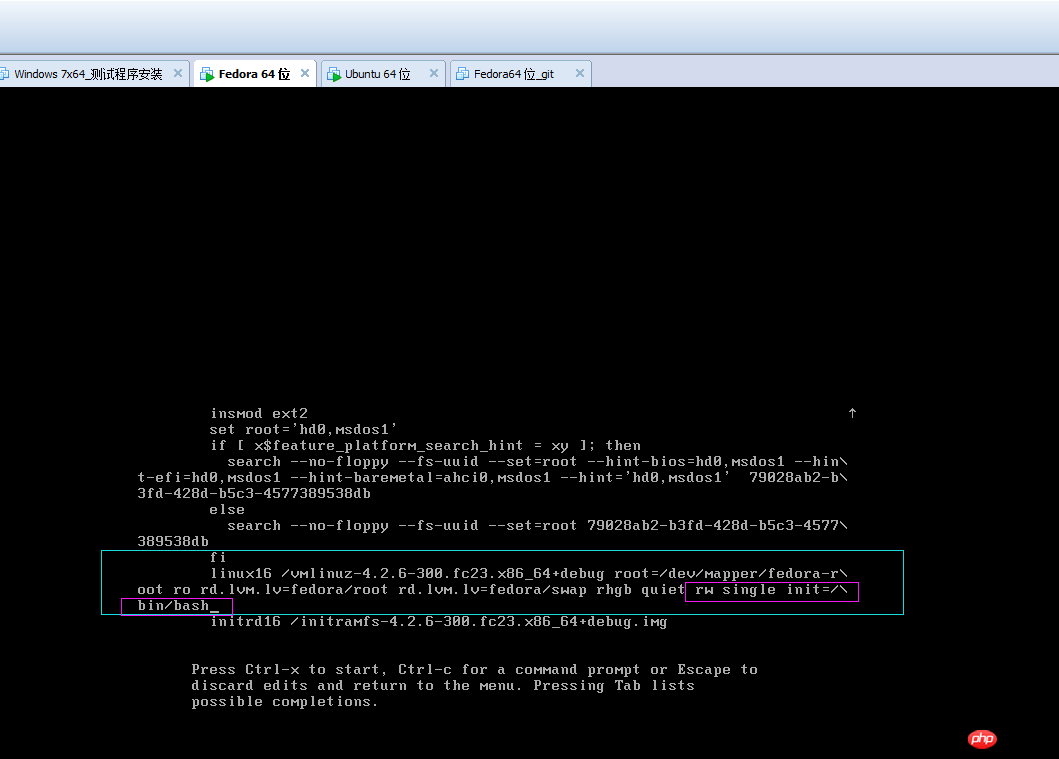Click the 'linux16 /vmlinuz-4.2.6-300' kernel line
The height and width of the screenshot is (759, 1059).
click(x=528, y=574)
